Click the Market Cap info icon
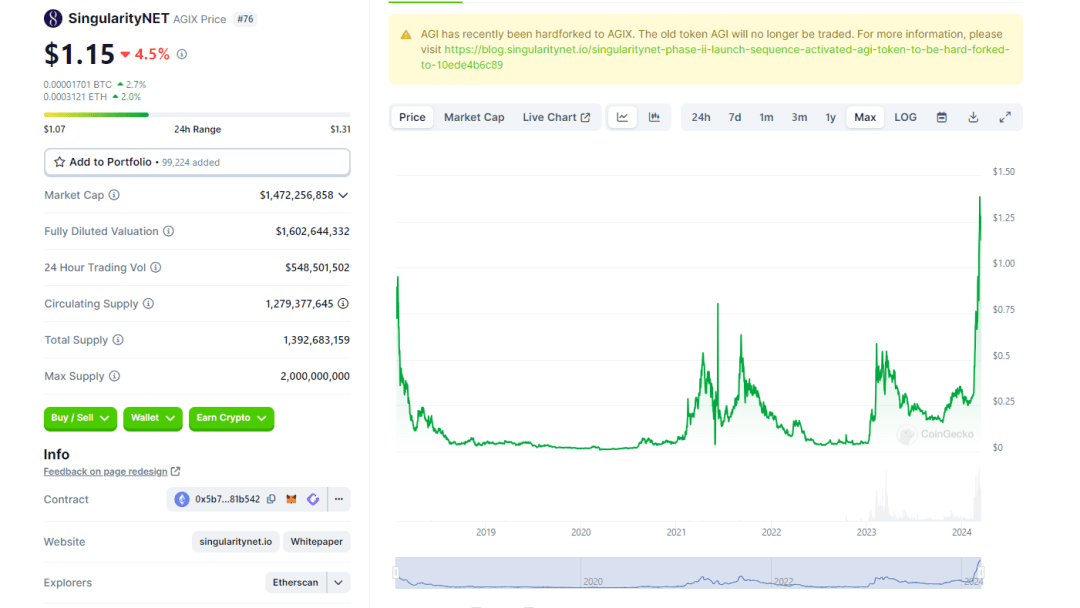Image resolution: width=1080 pixels, height=608 pixels. pyautogui.click(x=114, y=195)
